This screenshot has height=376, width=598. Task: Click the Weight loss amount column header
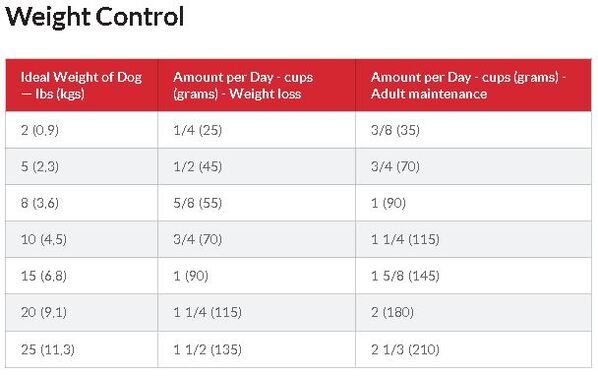point(257,85)
